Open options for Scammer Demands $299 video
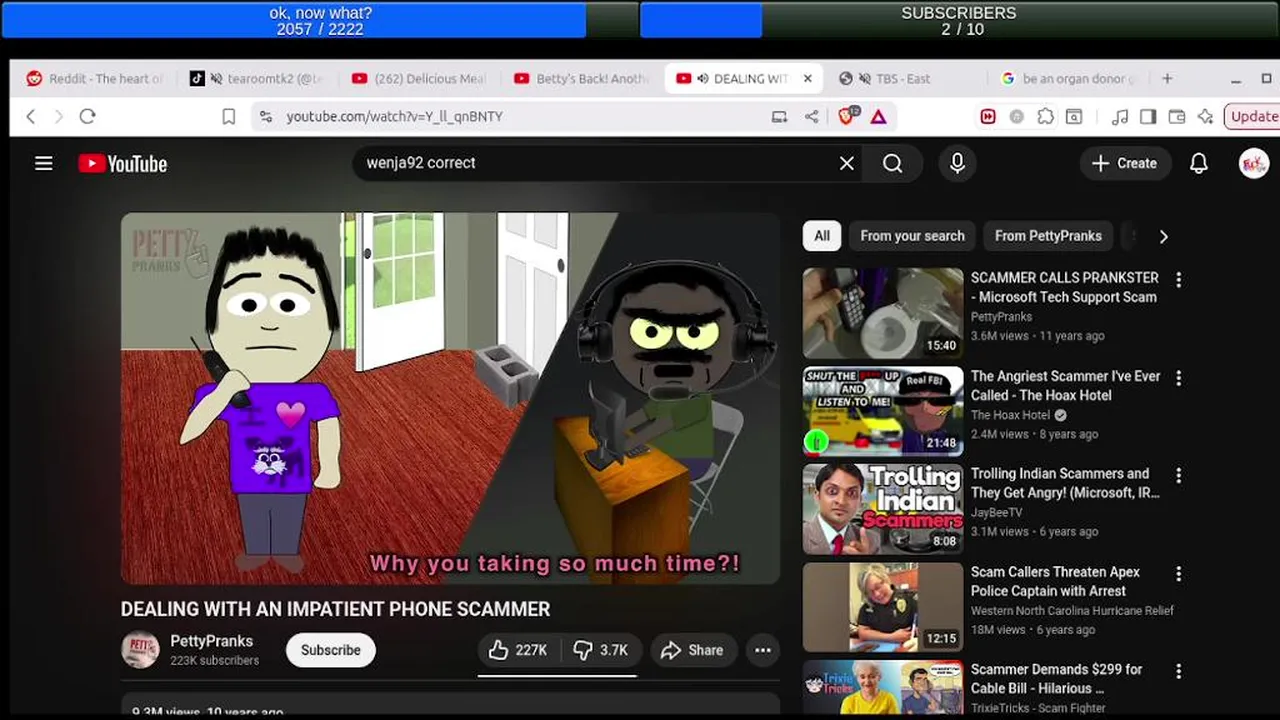Screen dimensions: 1280x720 pos(1178,672)
